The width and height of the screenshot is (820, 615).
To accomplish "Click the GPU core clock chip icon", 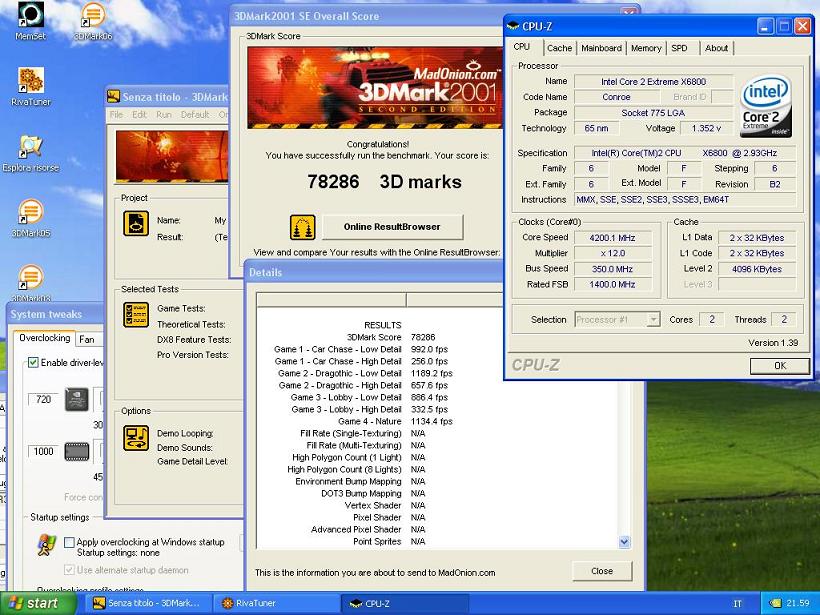I will (76, 400).
